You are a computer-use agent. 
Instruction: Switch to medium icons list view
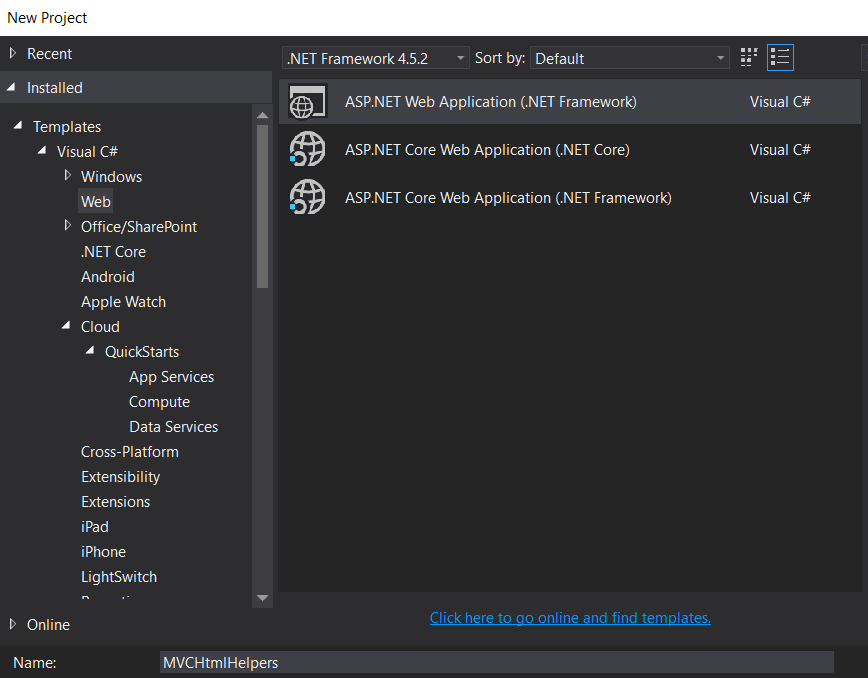pos(780,58)
